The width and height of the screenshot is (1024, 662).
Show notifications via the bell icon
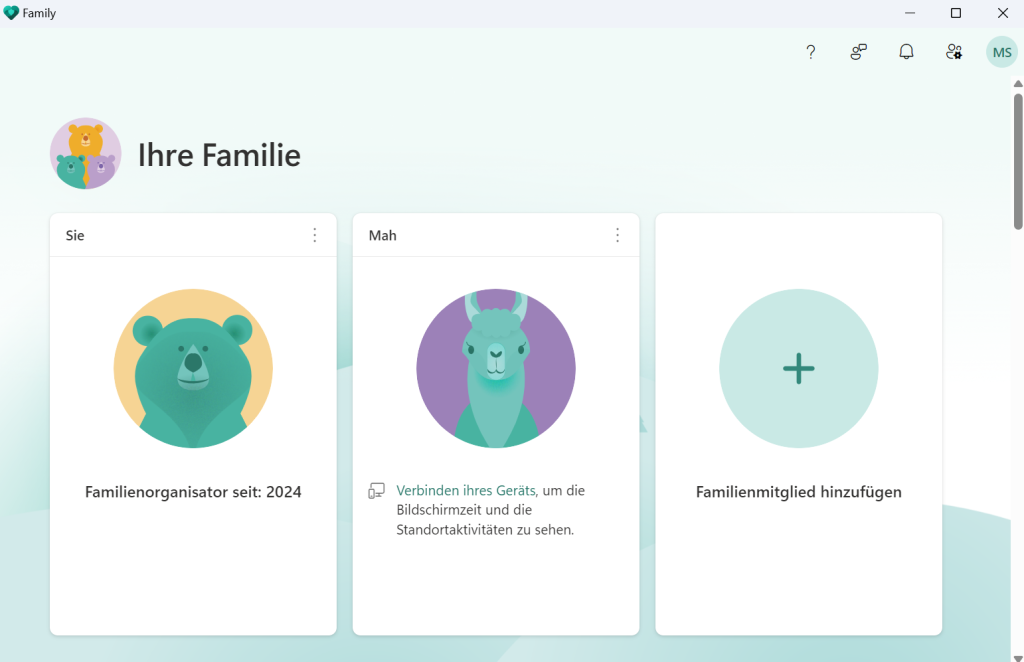(x=906, y=52)
